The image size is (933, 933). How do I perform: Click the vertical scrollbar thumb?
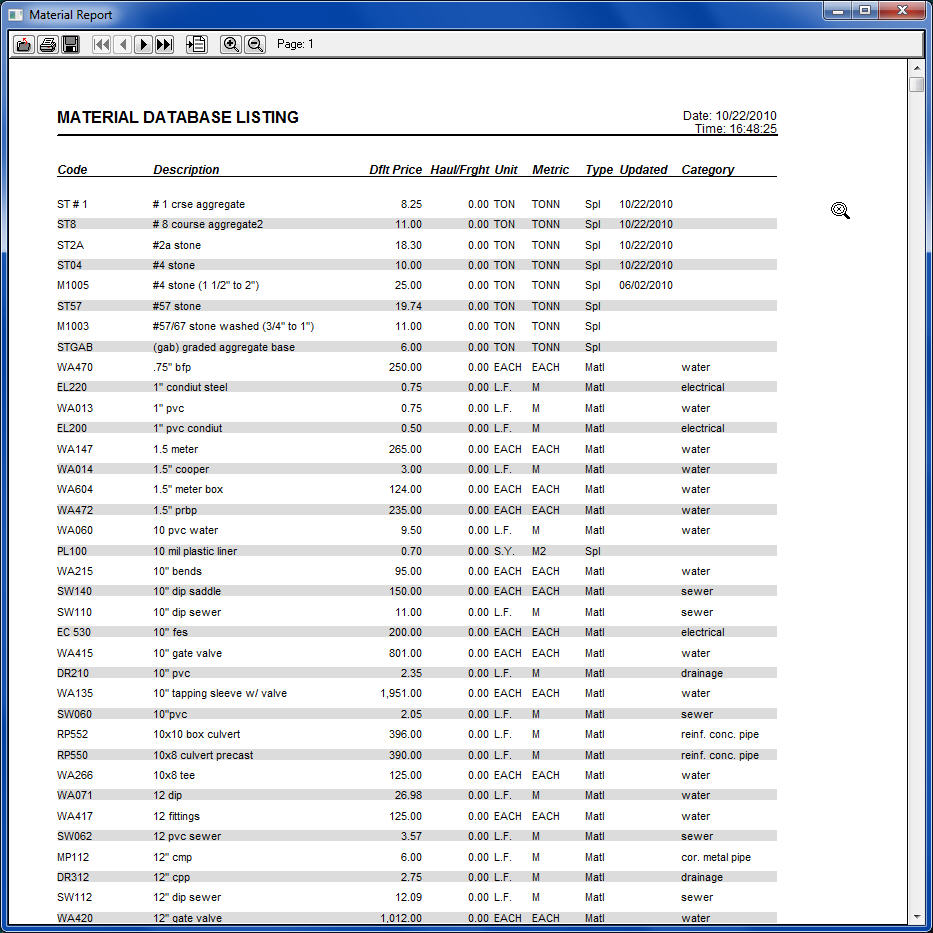click(x=916, y=84)
